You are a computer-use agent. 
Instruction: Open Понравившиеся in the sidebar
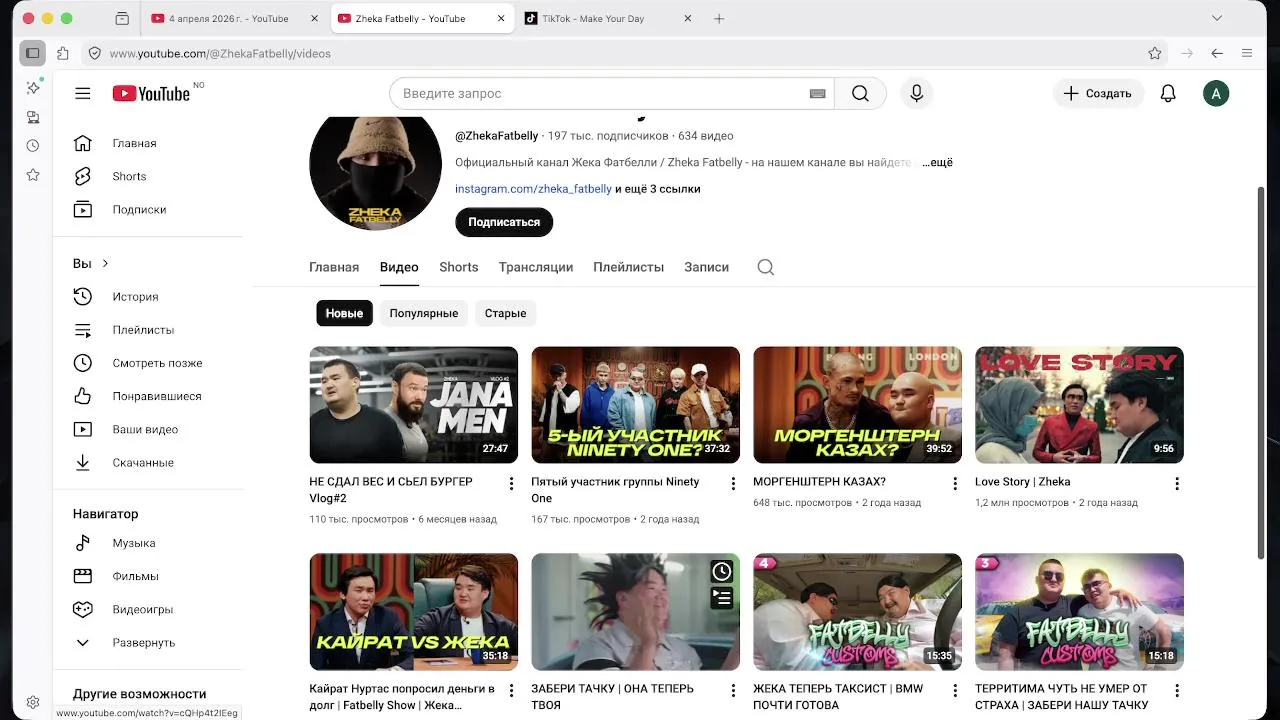pyautogui.click(x=152, y=396)
